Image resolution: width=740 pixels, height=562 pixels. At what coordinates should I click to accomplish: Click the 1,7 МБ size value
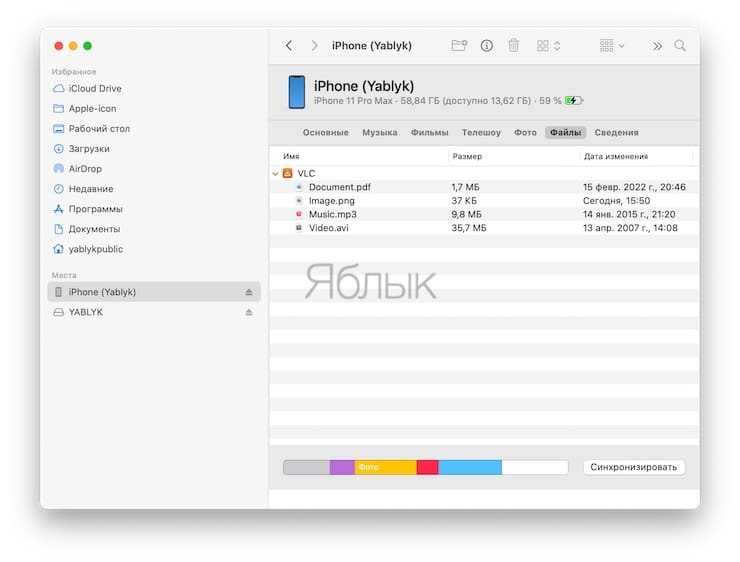point(465,187)
